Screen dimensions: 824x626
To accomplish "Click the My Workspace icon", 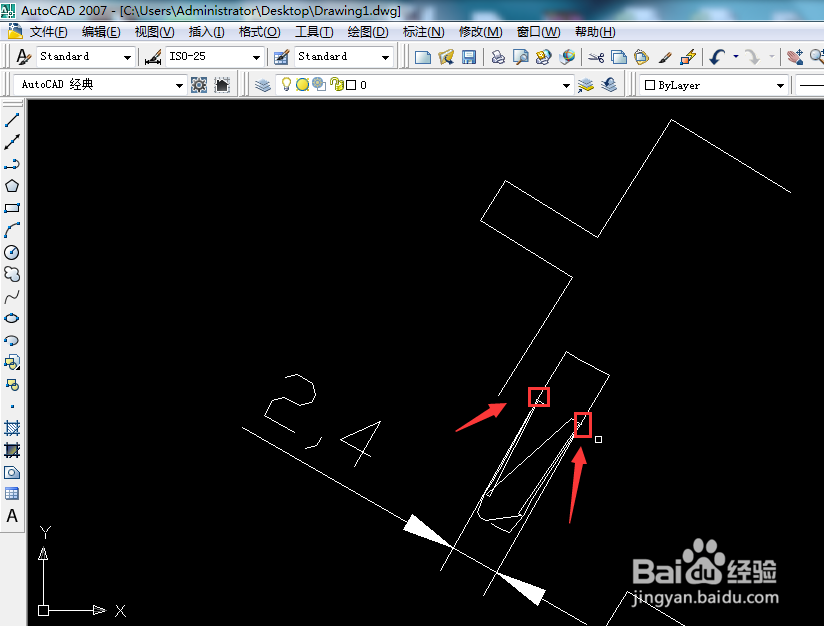I will pos(222,85).
